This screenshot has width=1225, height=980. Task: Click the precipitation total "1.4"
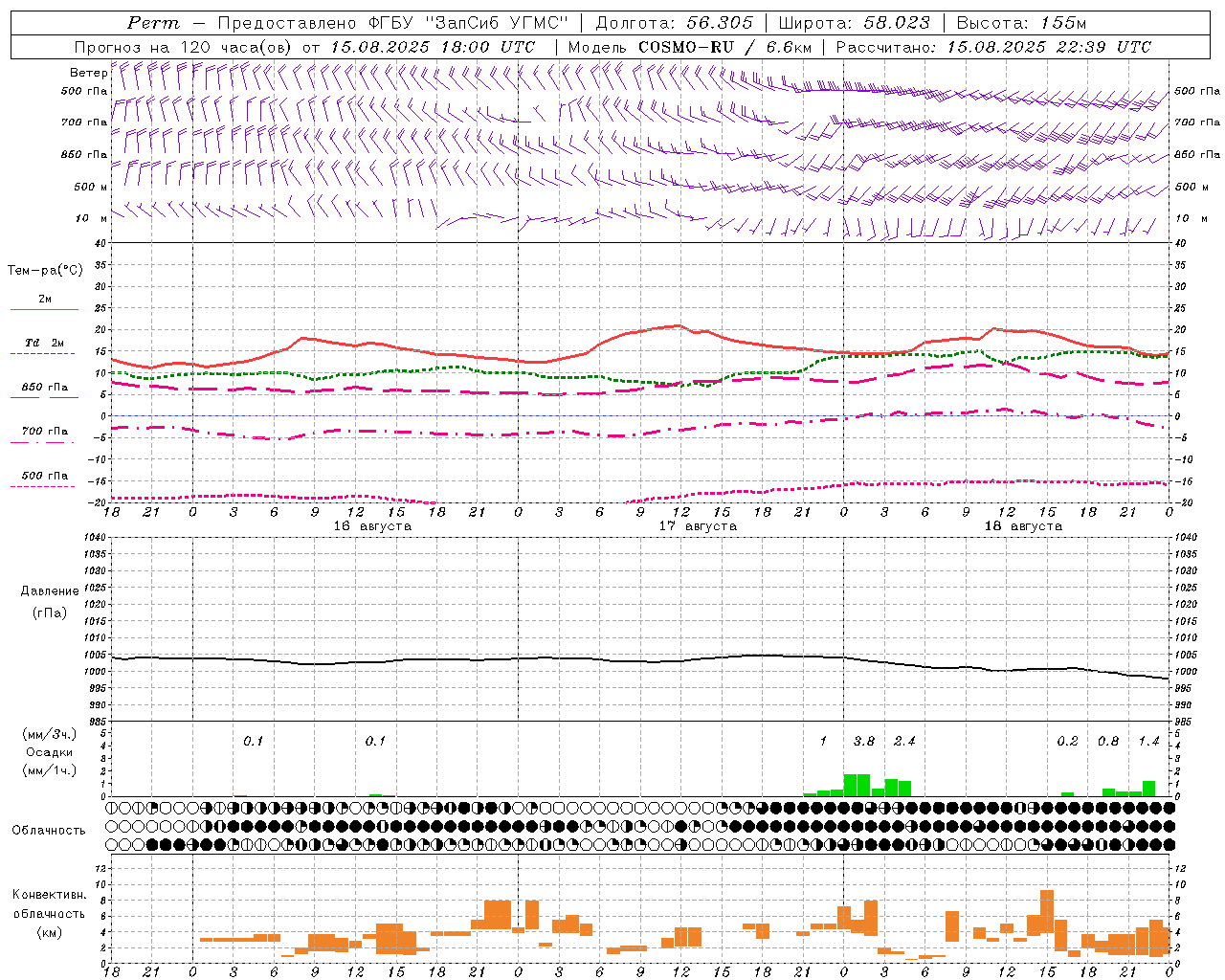click(x=1148, y=742)
